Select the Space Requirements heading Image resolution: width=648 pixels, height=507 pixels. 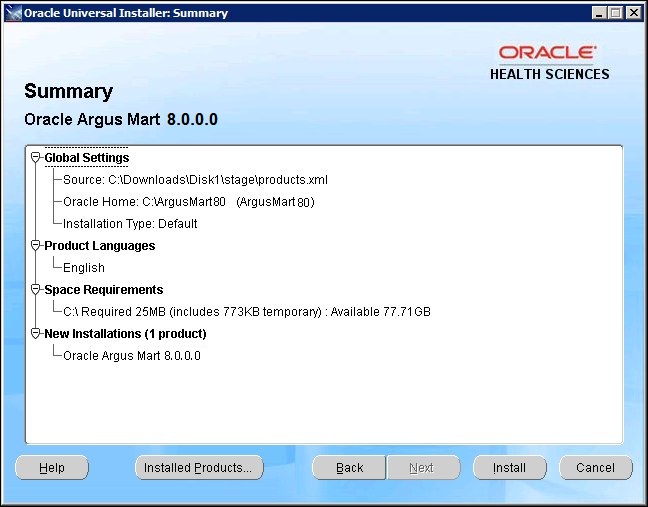pyautogui.click(x=104, y=290)
